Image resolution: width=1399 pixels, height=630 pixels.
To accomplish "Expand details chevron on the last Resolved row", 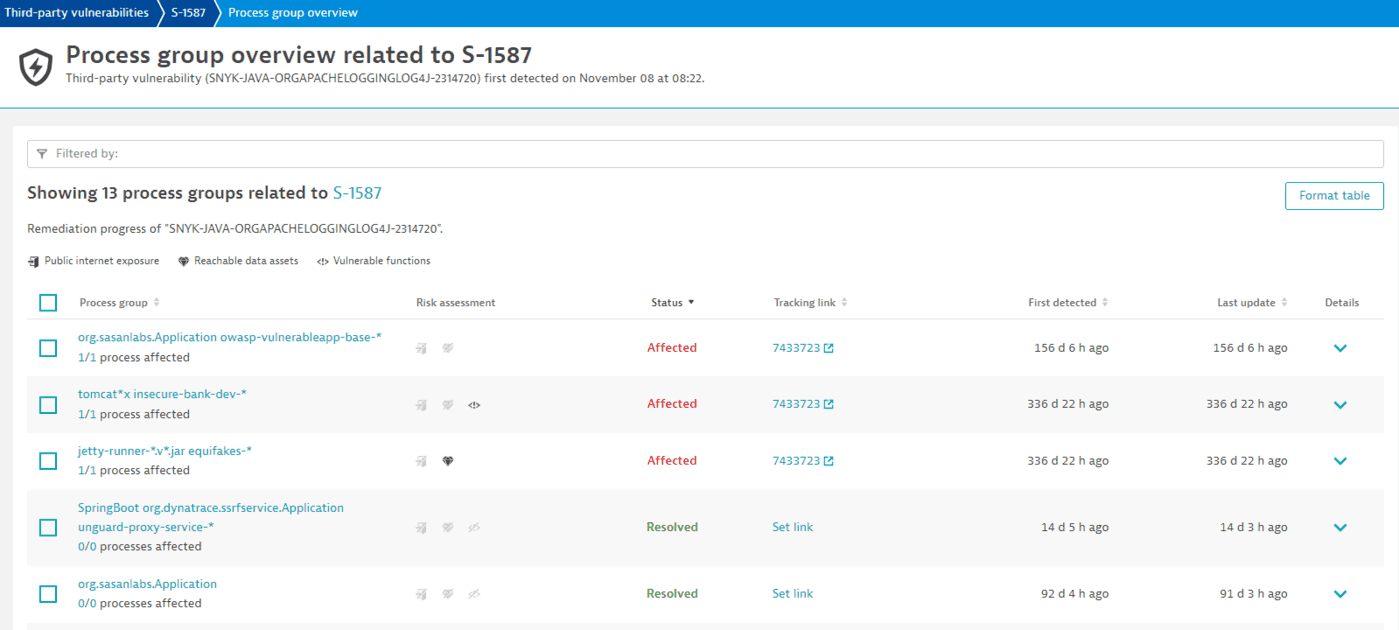I will click(1340, 593).
